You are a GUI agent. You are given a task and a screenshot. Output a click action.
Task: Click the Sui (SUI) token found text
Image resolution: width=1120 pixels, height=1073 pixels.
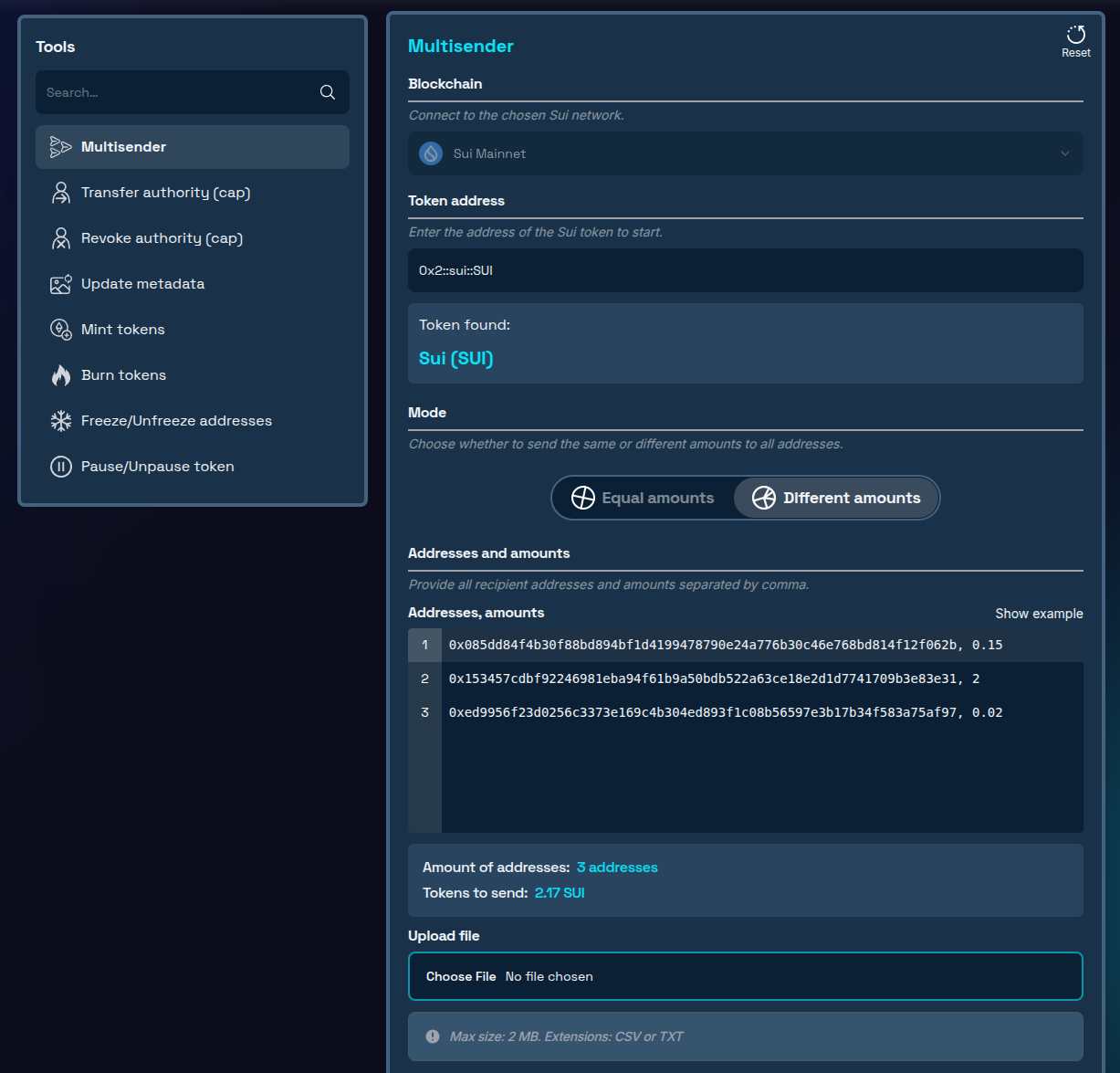click(x=455, y=358)
